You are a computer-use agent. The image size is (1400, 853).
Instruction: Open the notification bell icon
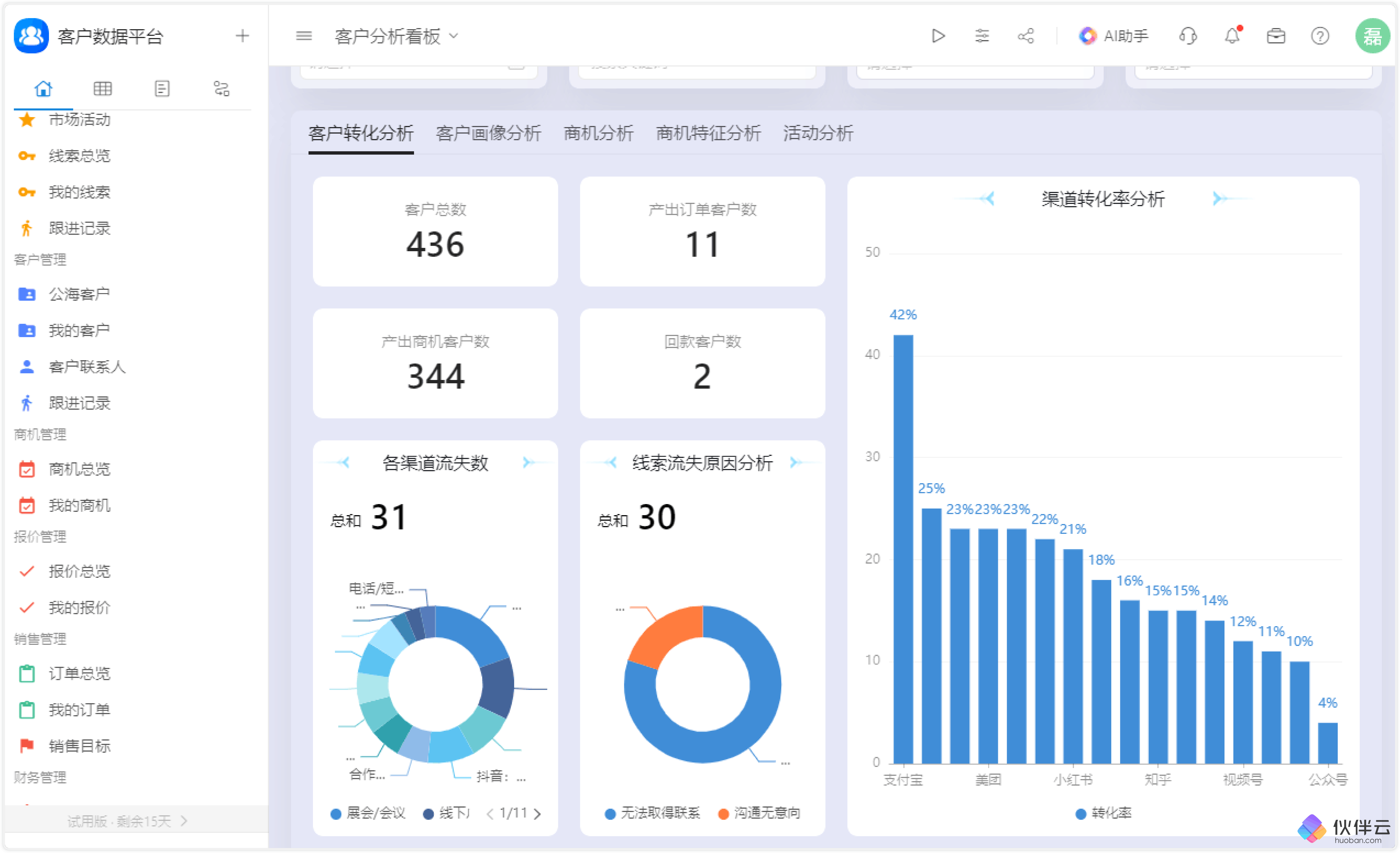pos(1232,36)
